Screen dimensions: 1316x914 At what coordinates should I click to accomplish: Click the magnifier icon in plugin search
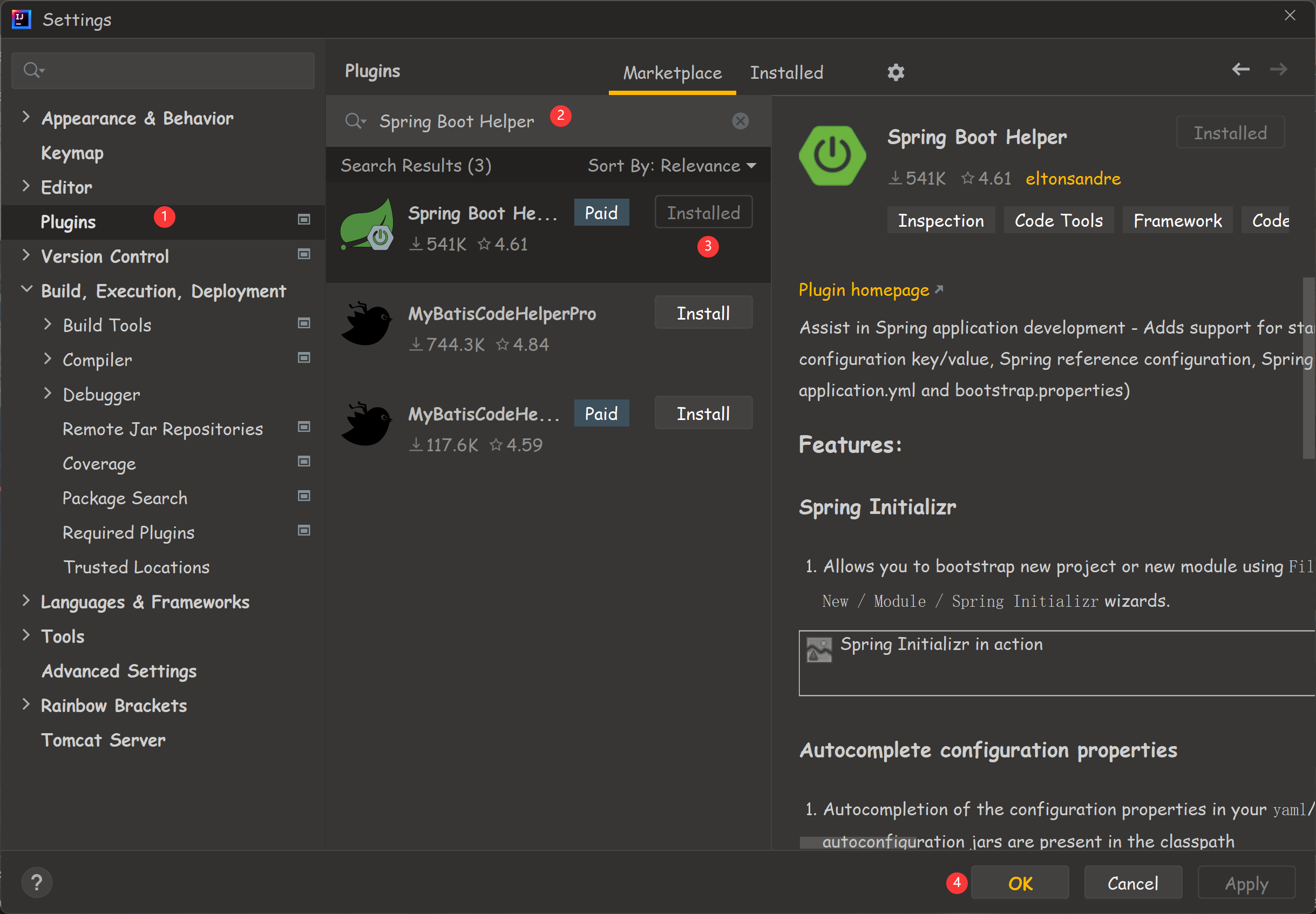point(356,121)
